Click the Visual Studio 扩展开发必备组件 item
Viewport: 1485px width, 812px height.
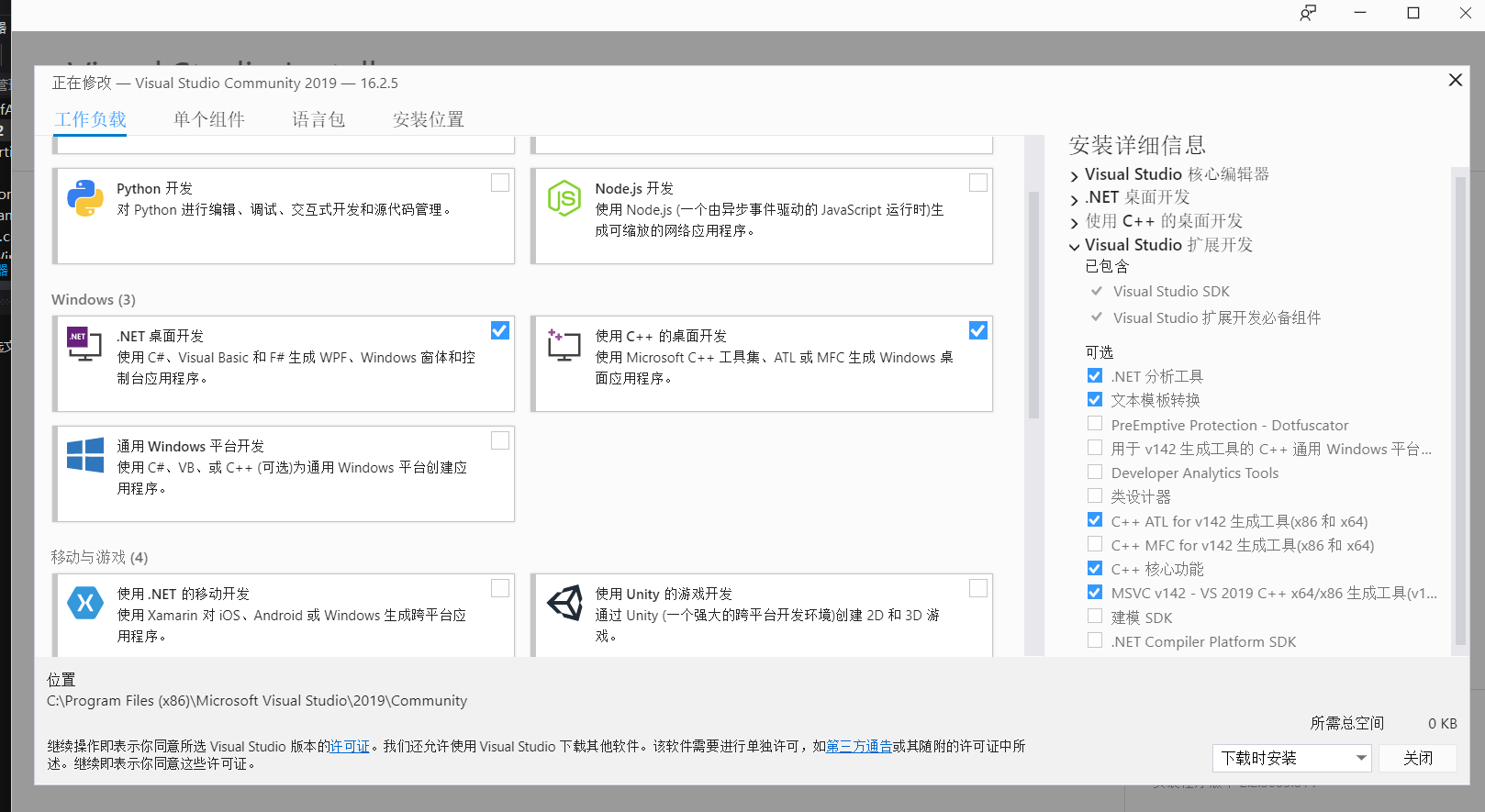tap(1217, 317)
